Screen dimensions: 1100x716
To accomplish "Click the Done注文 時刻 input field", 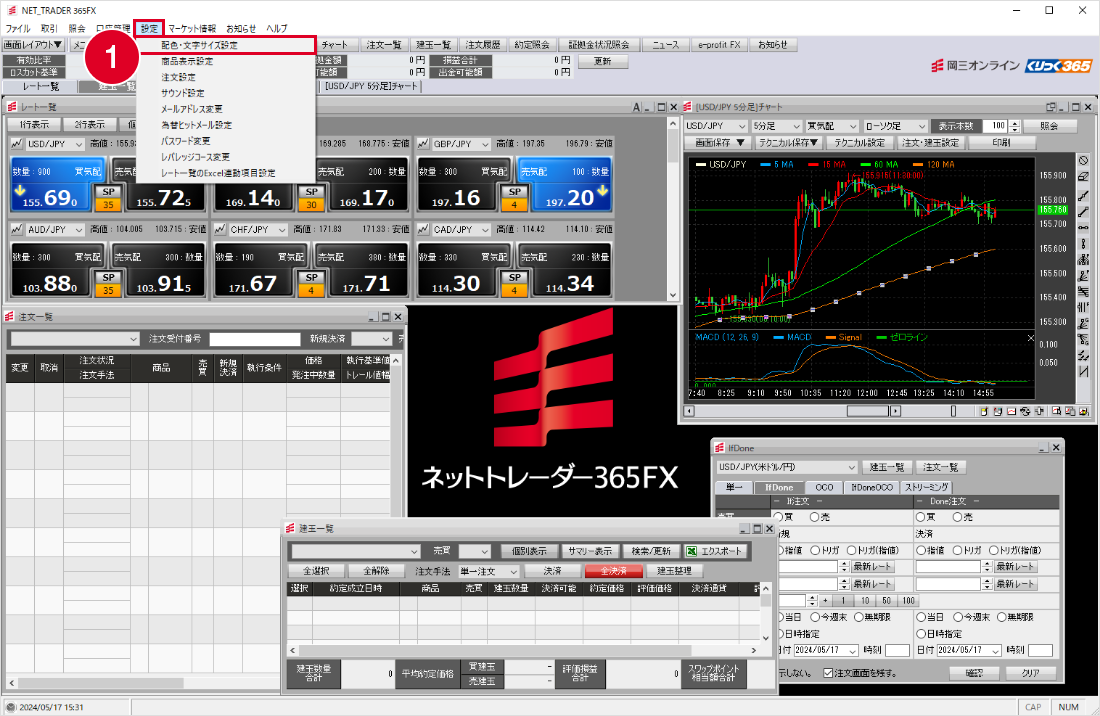I will [x=1040, y=650].
